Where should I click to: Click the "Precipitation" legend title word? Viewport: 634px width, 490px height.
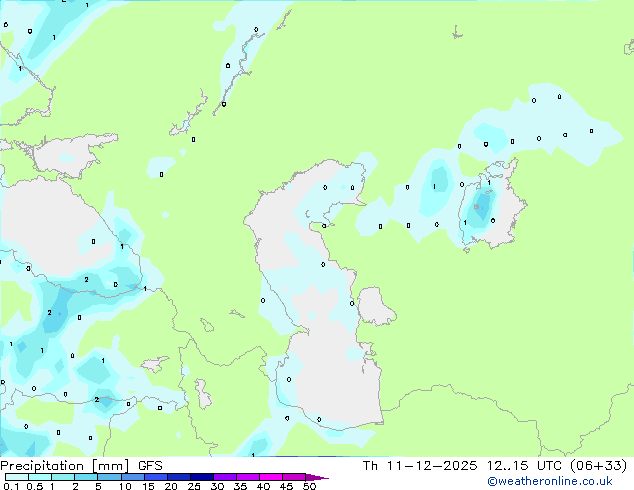pyautogui.click(x=42, y=466)
